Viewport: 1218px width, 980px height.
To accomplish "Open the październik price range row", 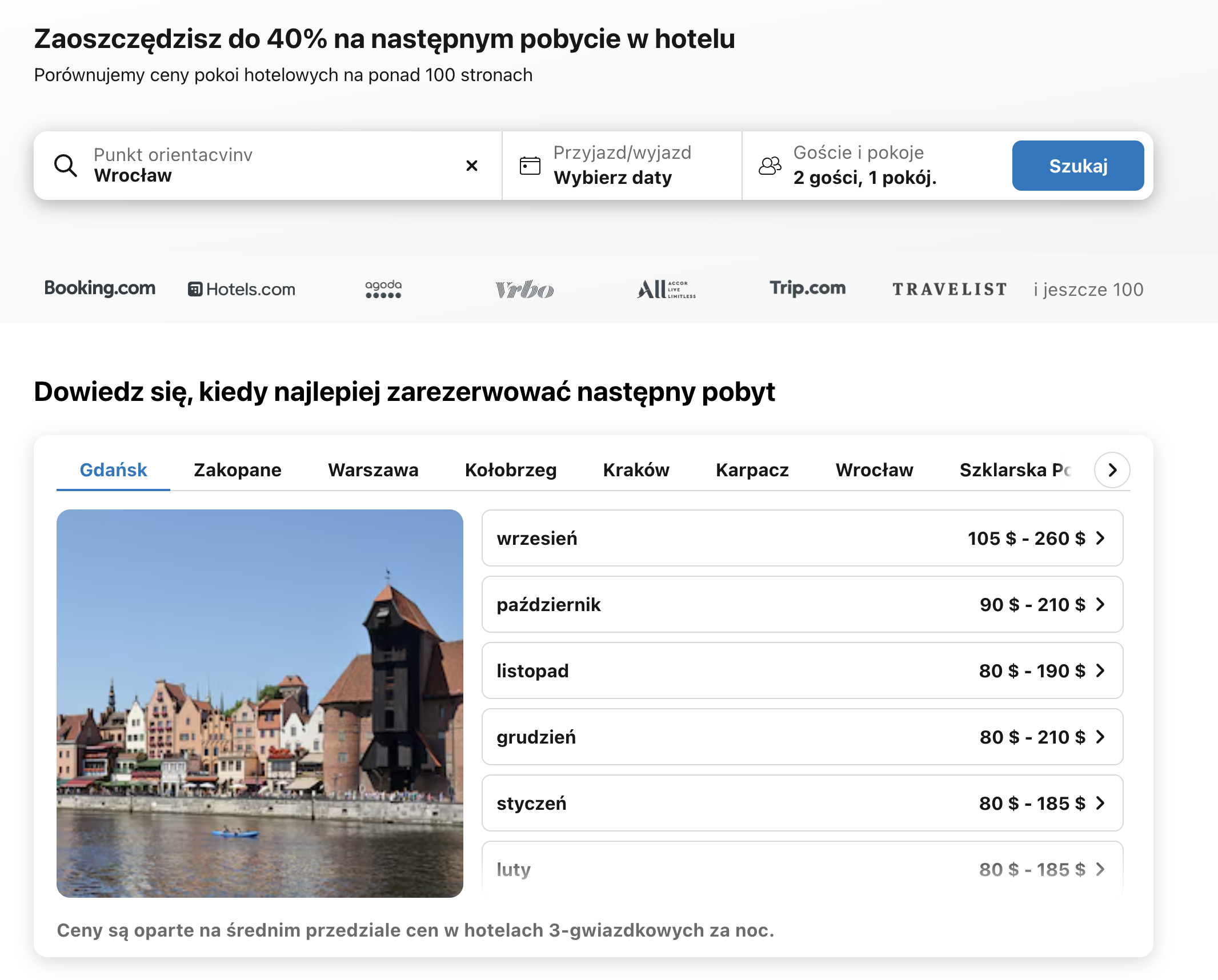I will point(802,604).
